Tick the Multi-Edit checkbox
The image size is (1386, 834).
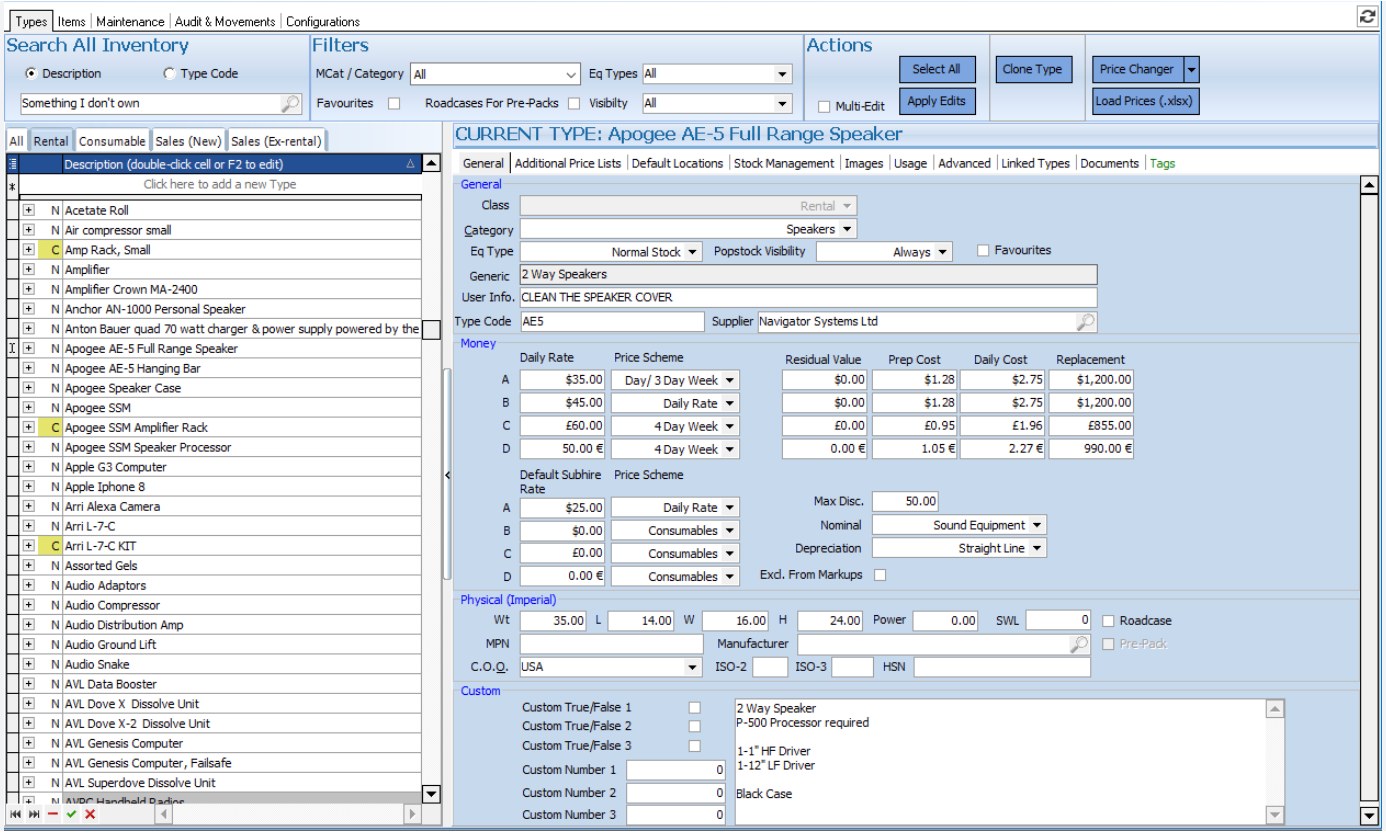(825, 106)
